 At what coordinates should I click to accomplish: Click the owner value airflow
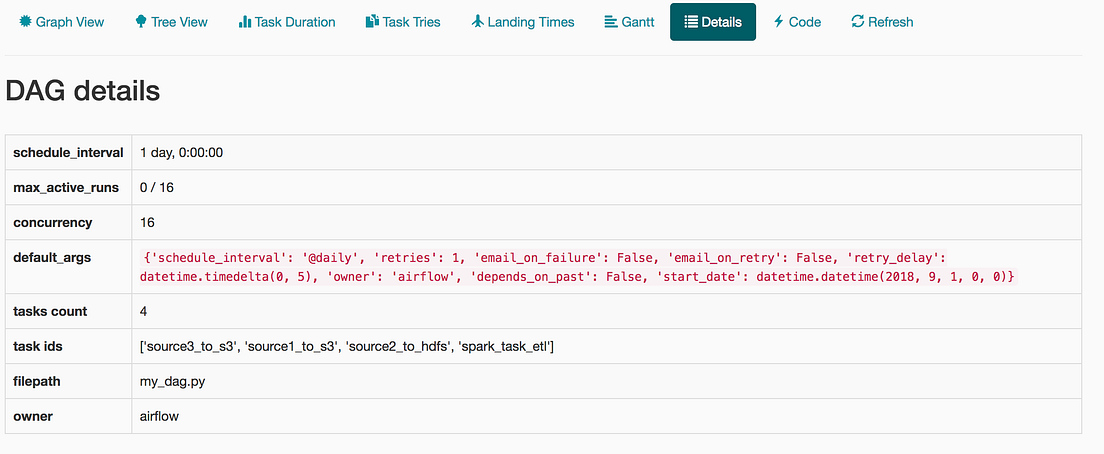(159, 417)
